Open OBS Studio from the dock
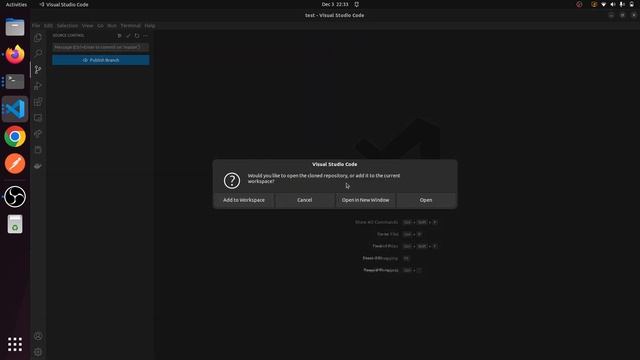This screenshot has width=640, height=360. coord(15,196)
